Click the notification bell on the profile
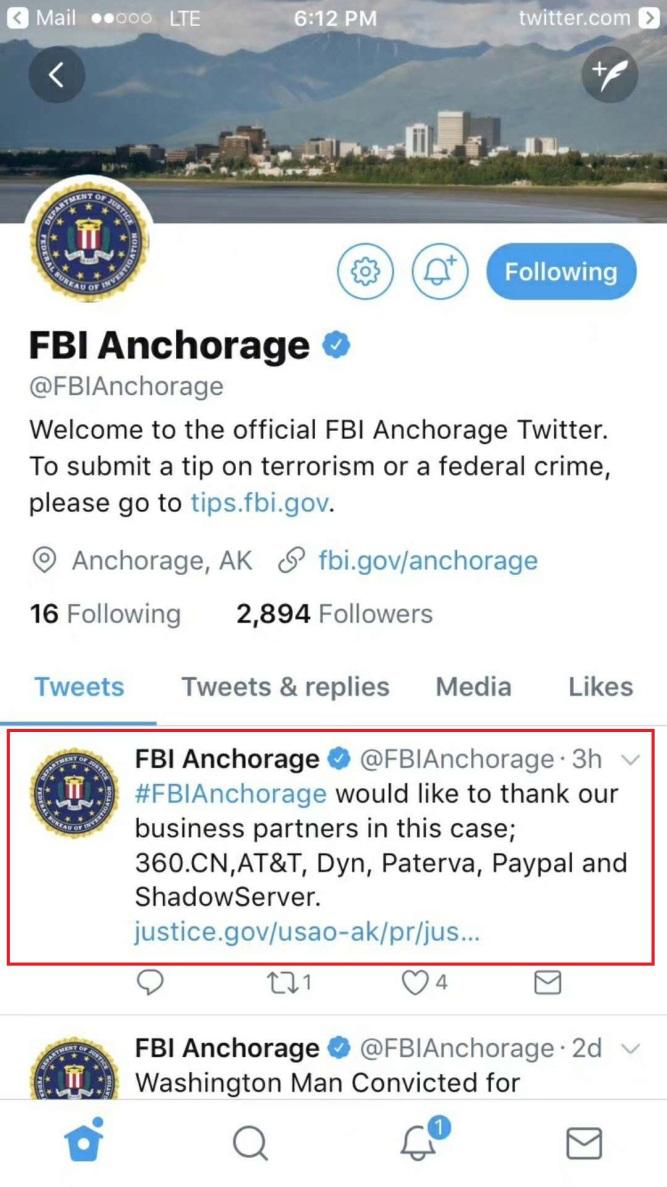Image resolution: width=667 pixels, height=1187 pixels. [x=440, y=271]
